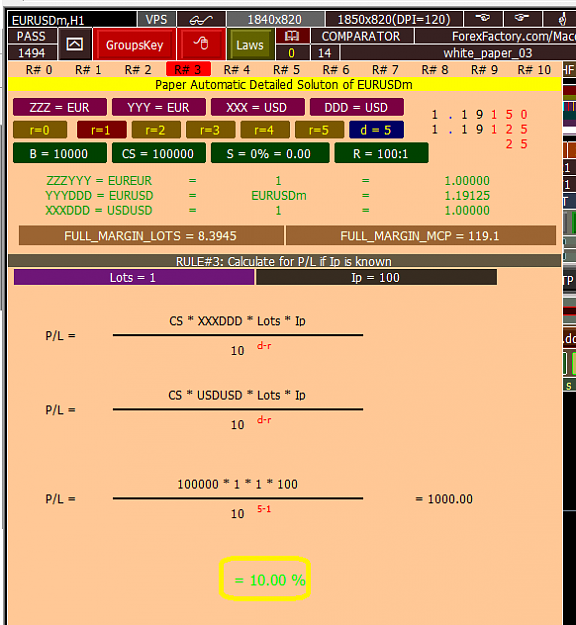Click the signature squiggle icon button
The height and width of the screenshot is (625, 576).
tap(201, 19)
